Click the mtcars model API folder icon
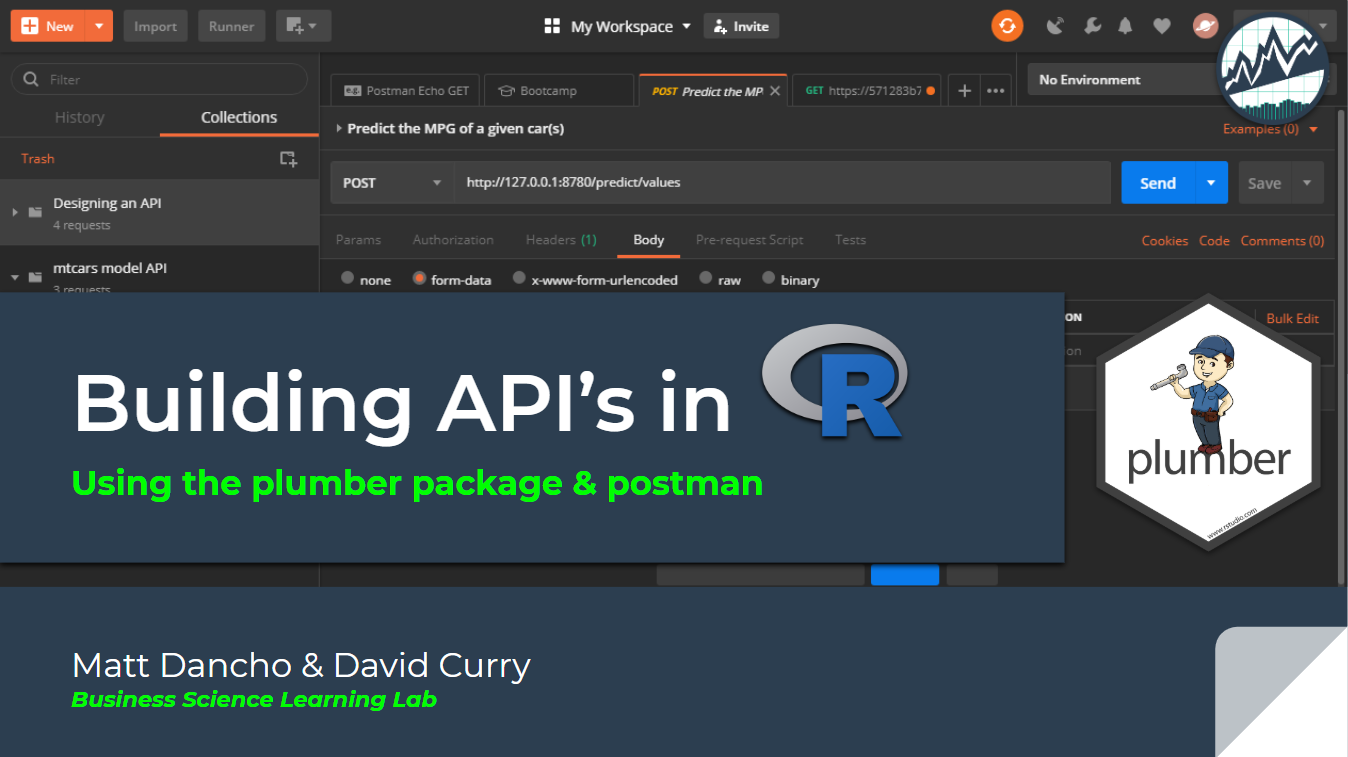The height and width of the screenshot is (757, 1348). tap(35, 277)
